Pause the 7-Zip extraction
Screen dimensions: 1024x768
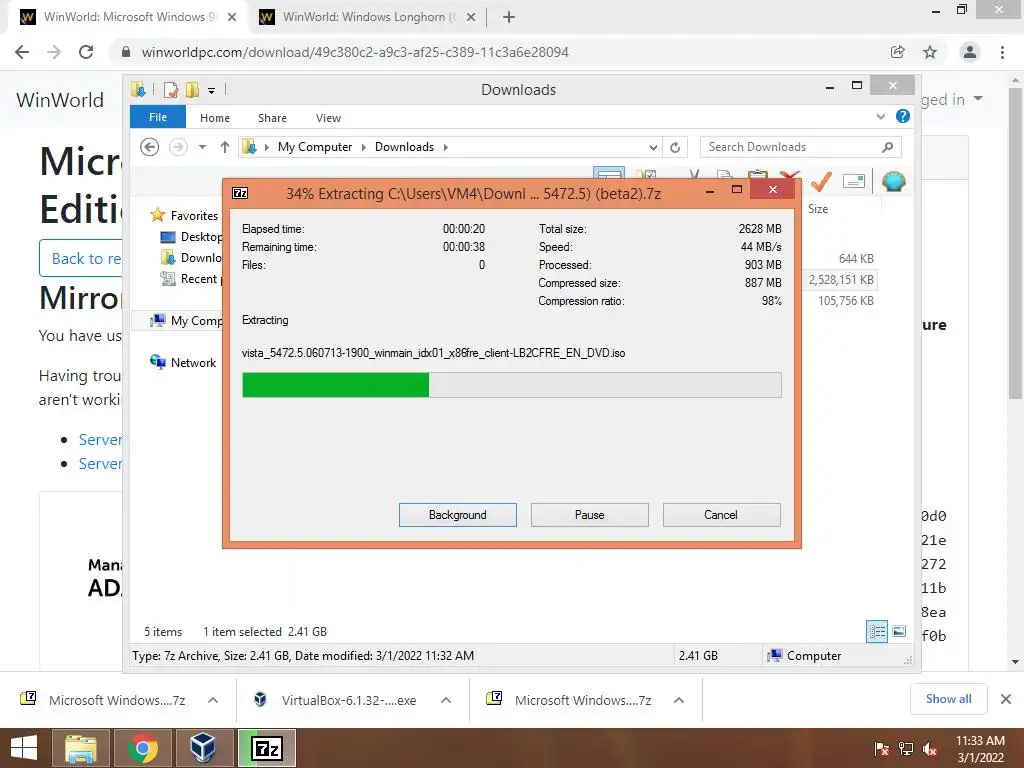[x=589, y=515]
